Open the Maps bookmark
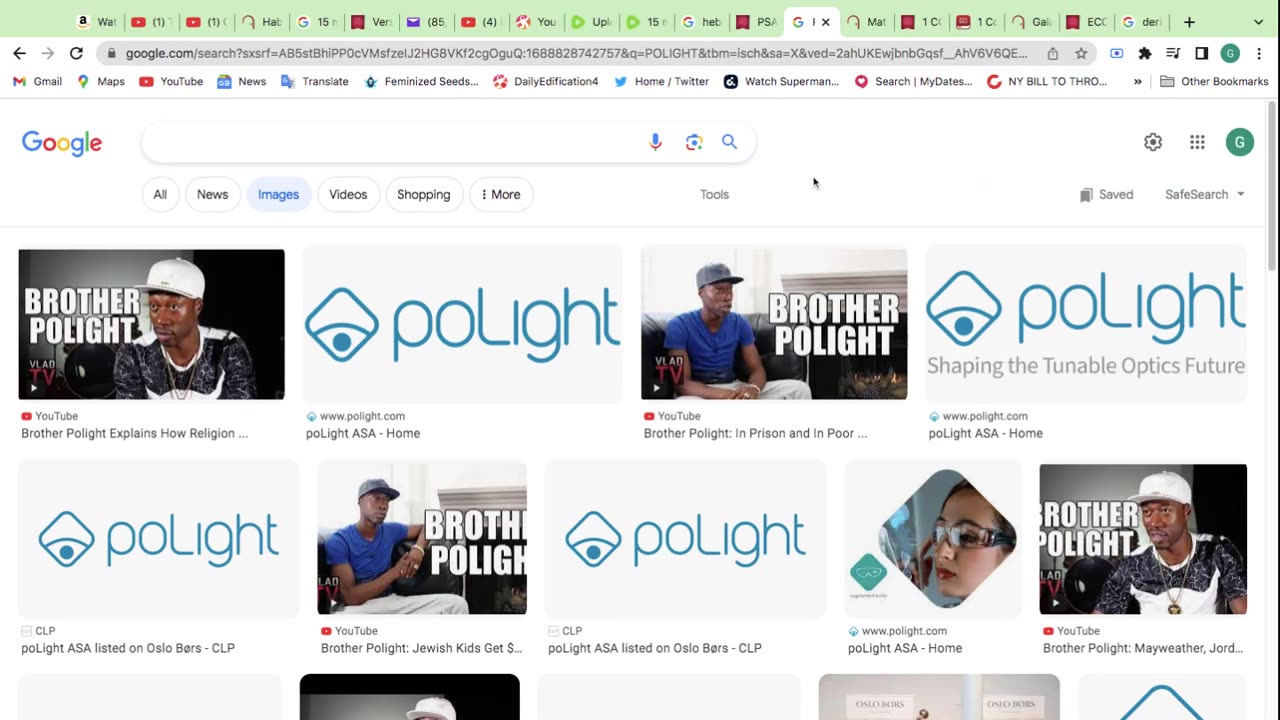1280x720 pixels. [x=101, y=81]
